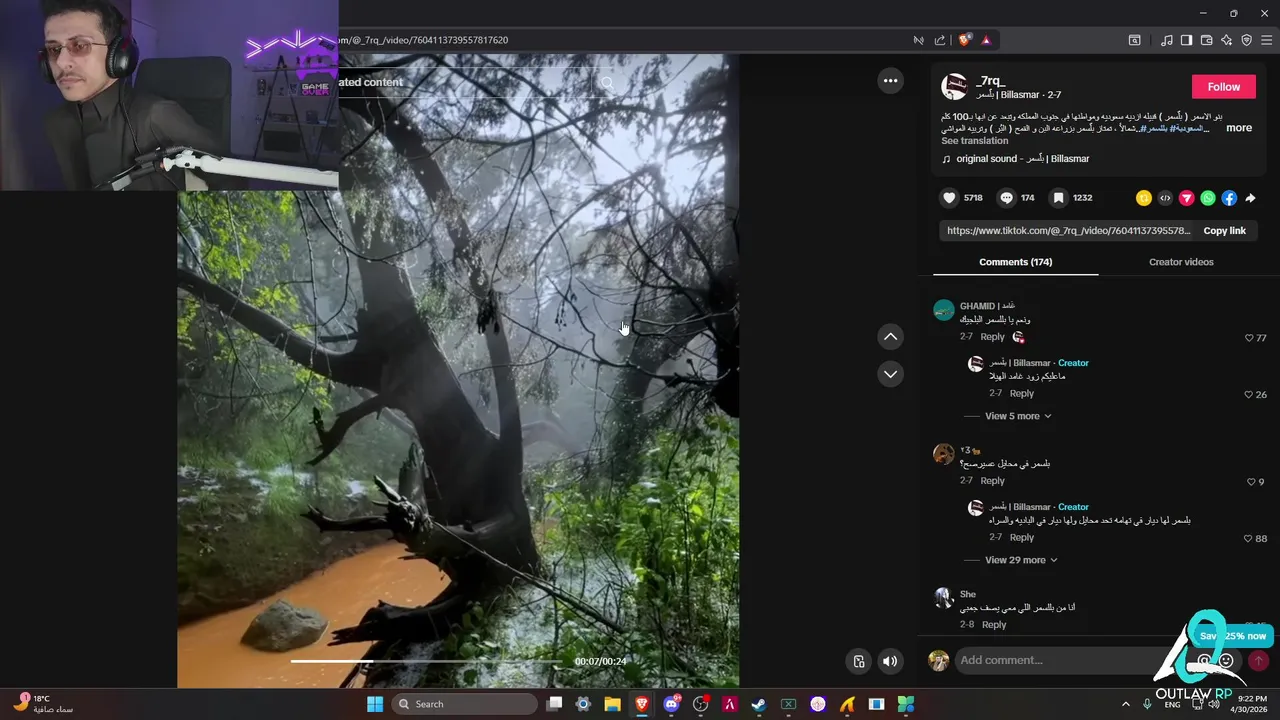Click See translation under the caption

click(975, 141)
